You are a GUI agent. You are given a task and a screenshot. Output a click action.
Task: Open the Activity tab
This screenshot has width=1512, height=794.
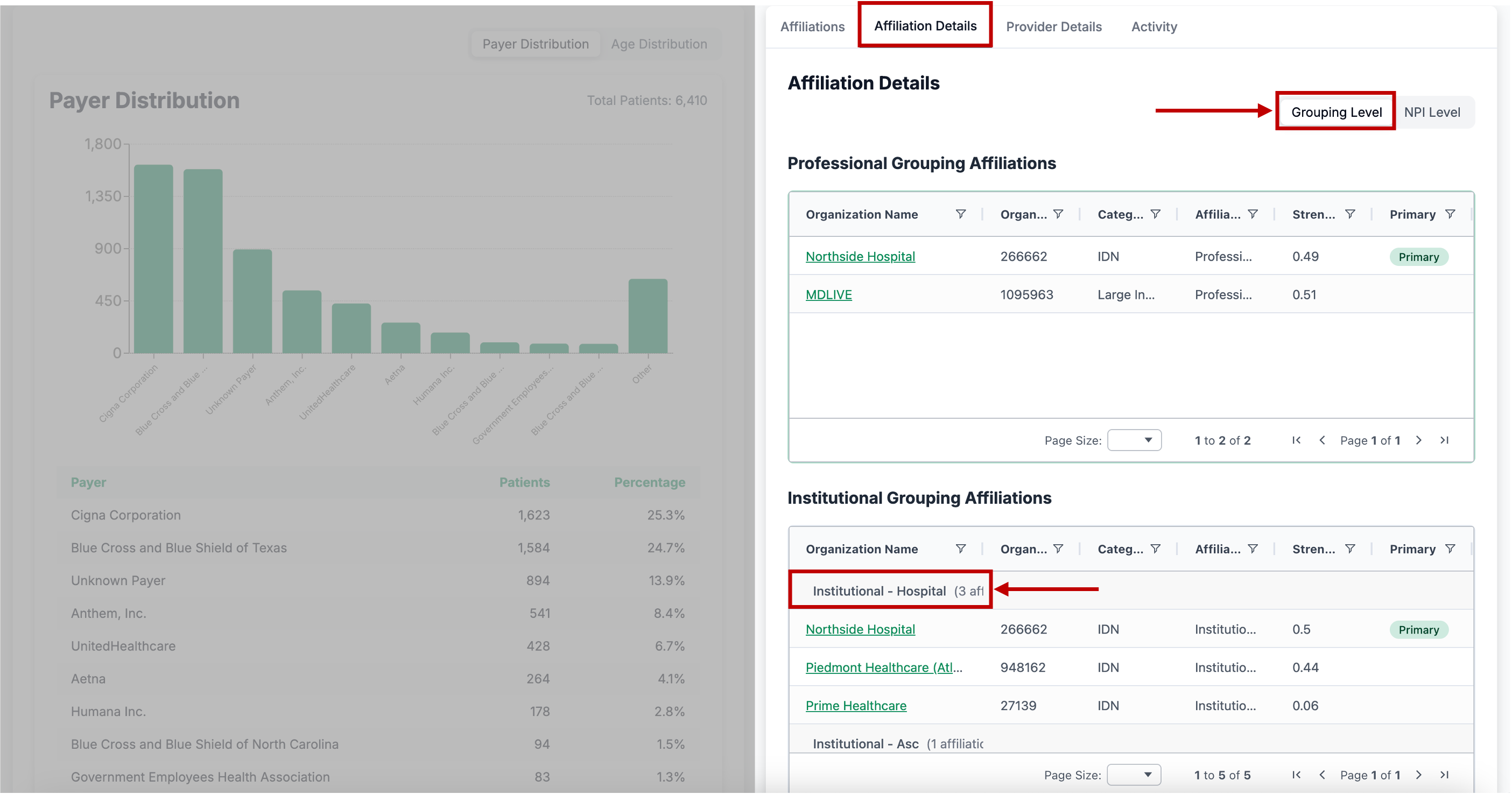[1154, 26]
